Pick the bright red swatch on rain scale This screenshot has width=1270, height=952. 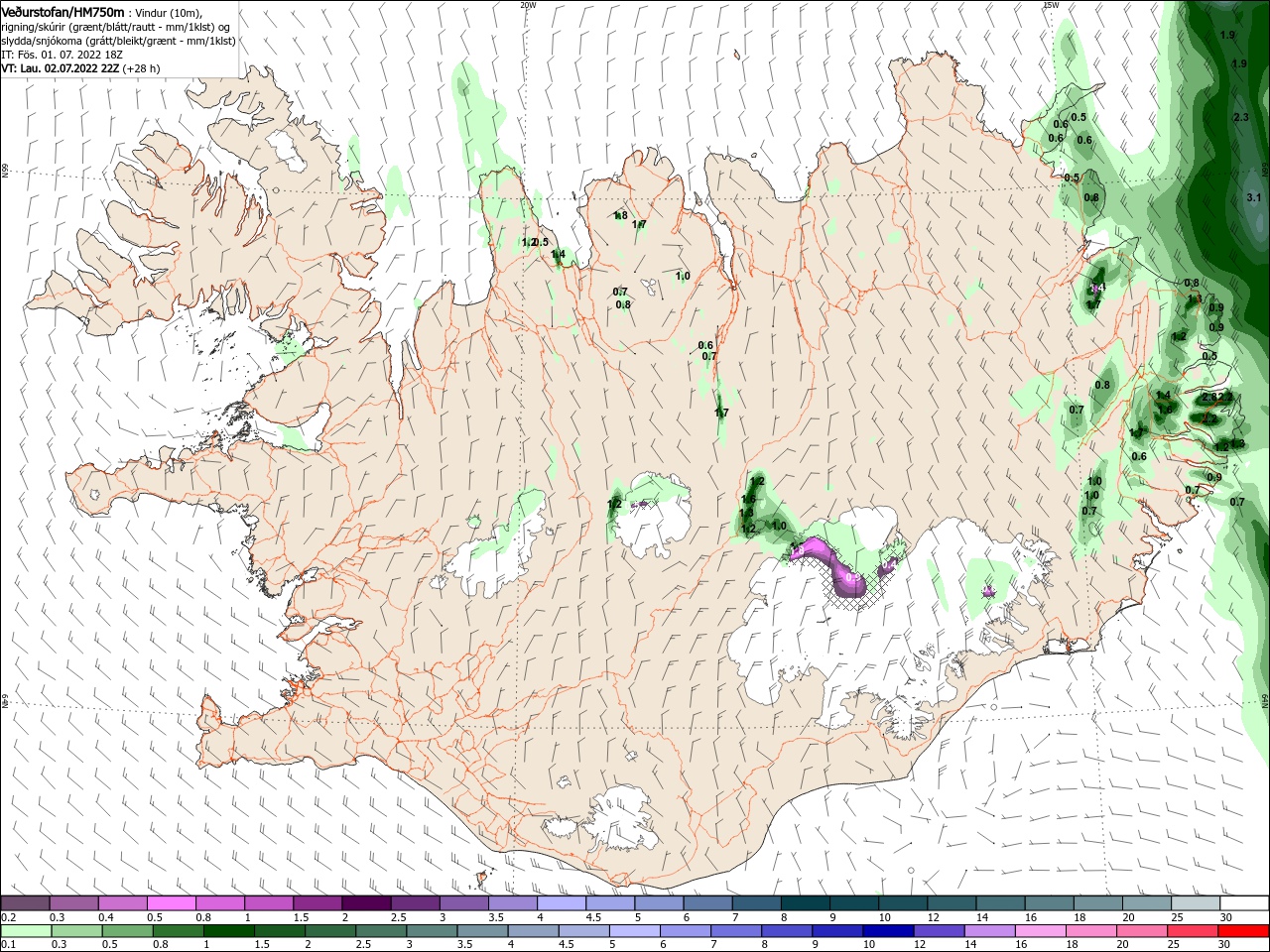[x=1243, y=930]
